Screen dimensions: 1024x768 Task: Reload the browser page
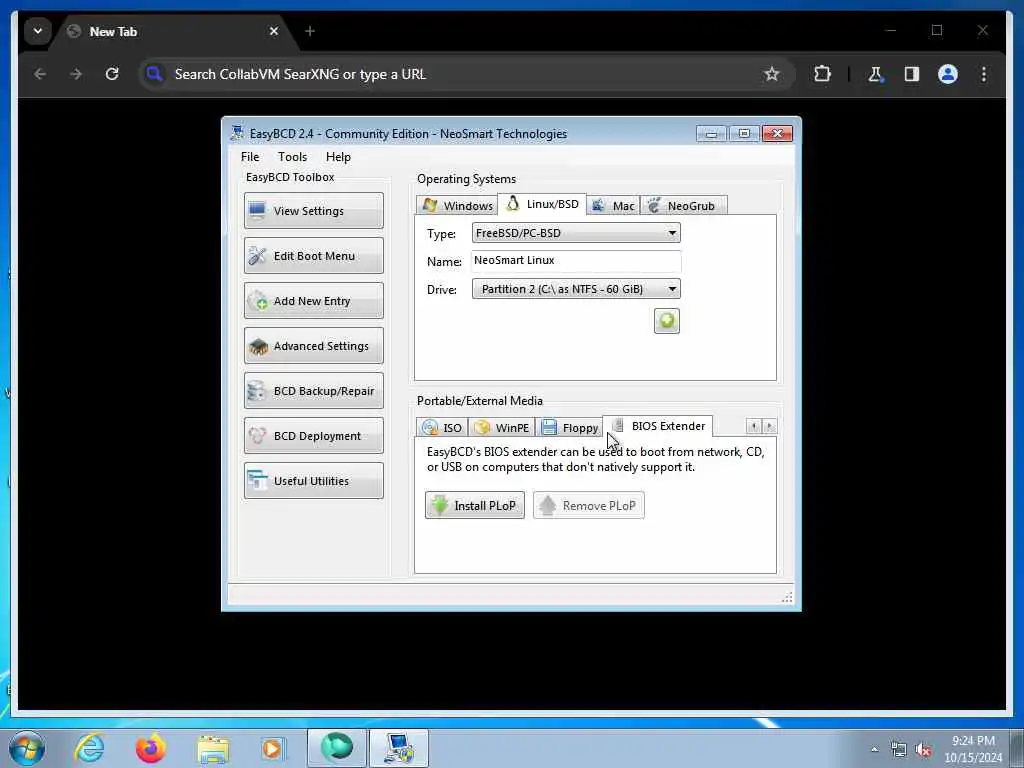click(112, 74)
